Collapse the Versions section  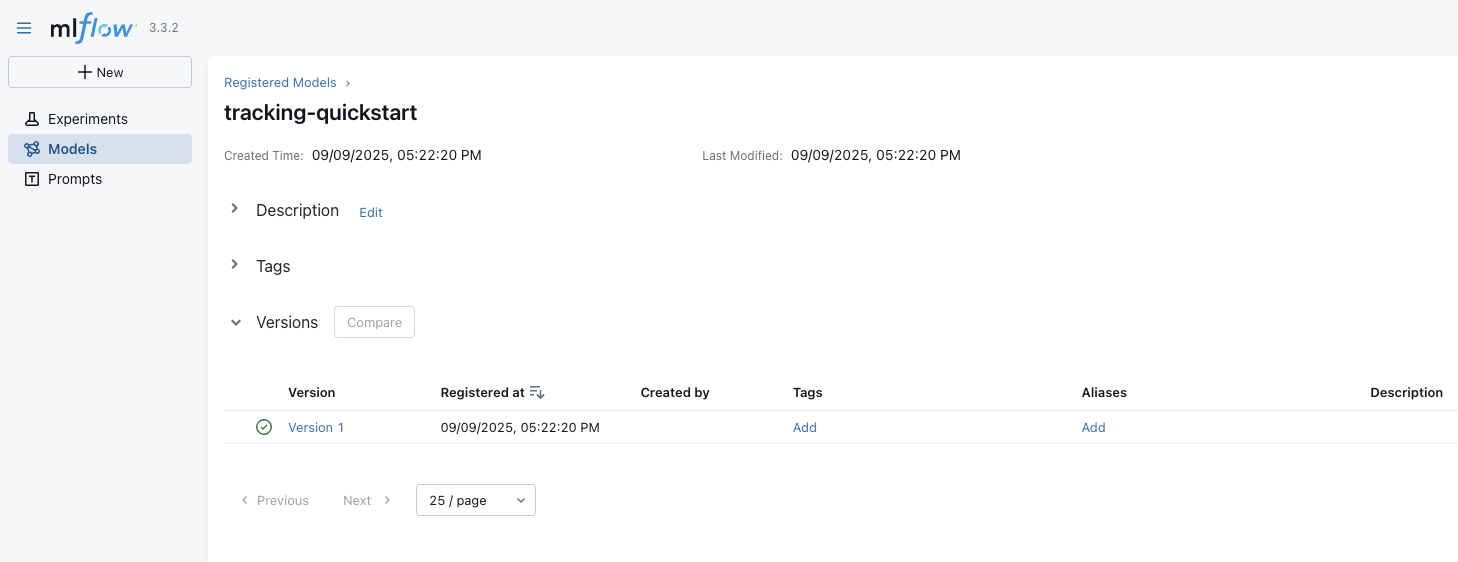236,322
